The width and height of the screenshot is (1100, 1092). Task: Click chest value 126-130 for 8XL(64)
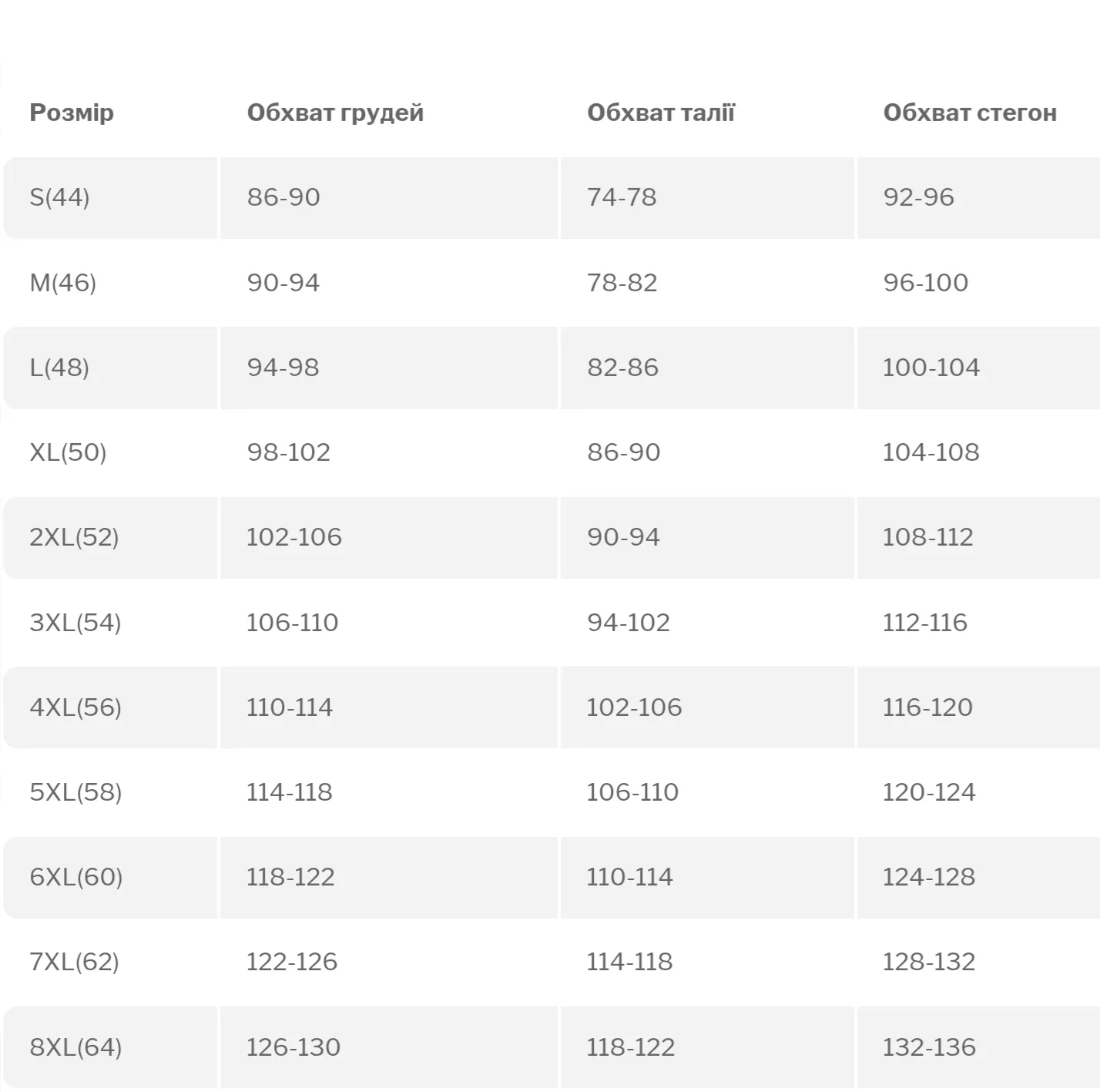tap(293, 1047)
